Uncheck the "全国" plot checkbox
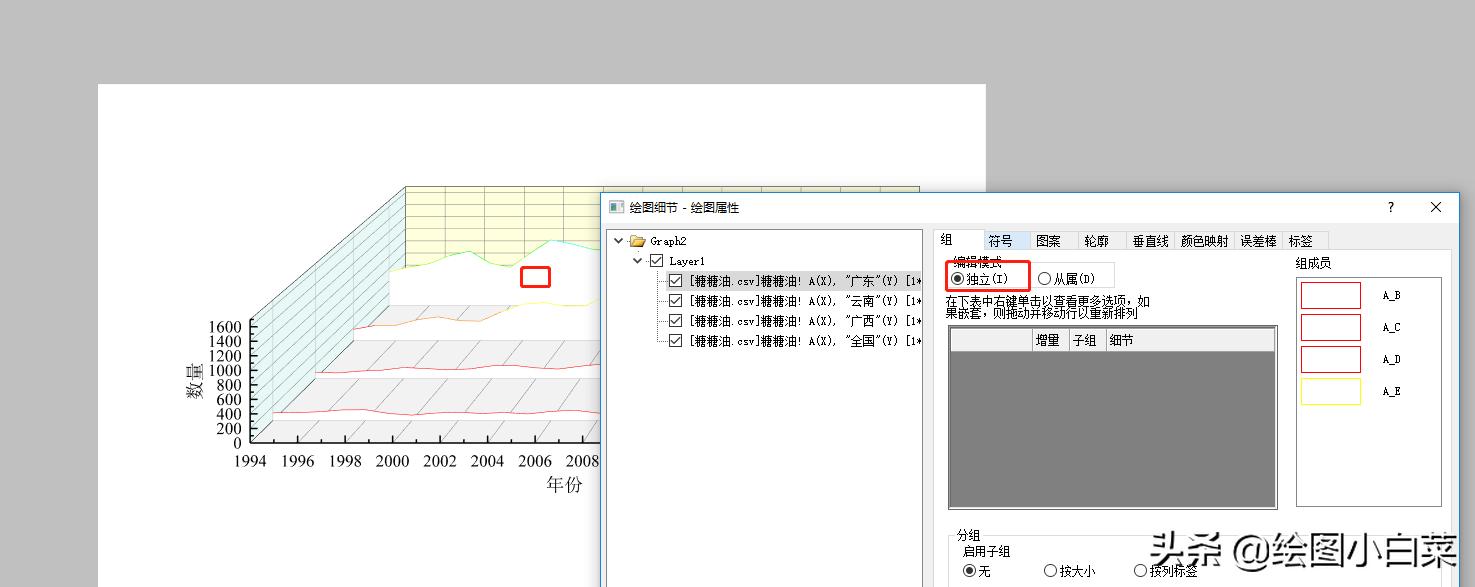1475x587 pixels. click(x=676, y=341)
